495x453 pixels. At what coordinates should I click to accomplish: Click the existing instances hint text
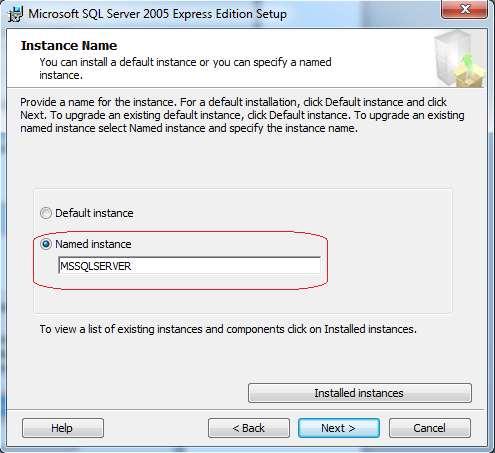coord(228,329)
